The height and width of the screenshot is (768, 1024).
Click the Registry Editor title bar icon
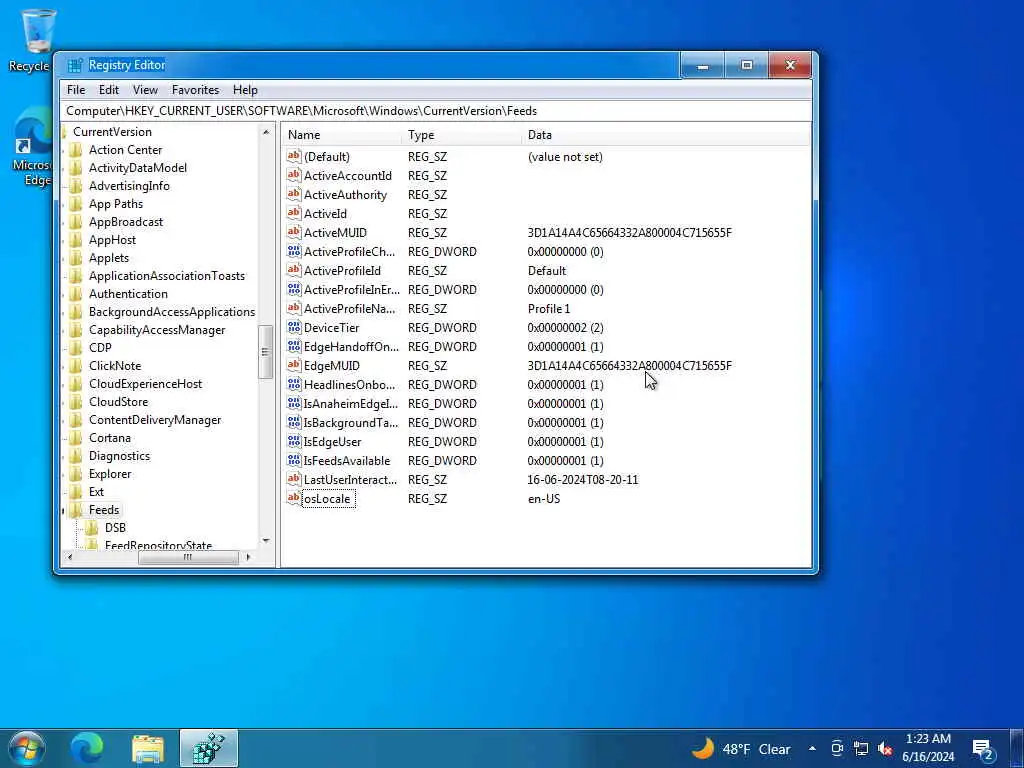coord(76,65)
